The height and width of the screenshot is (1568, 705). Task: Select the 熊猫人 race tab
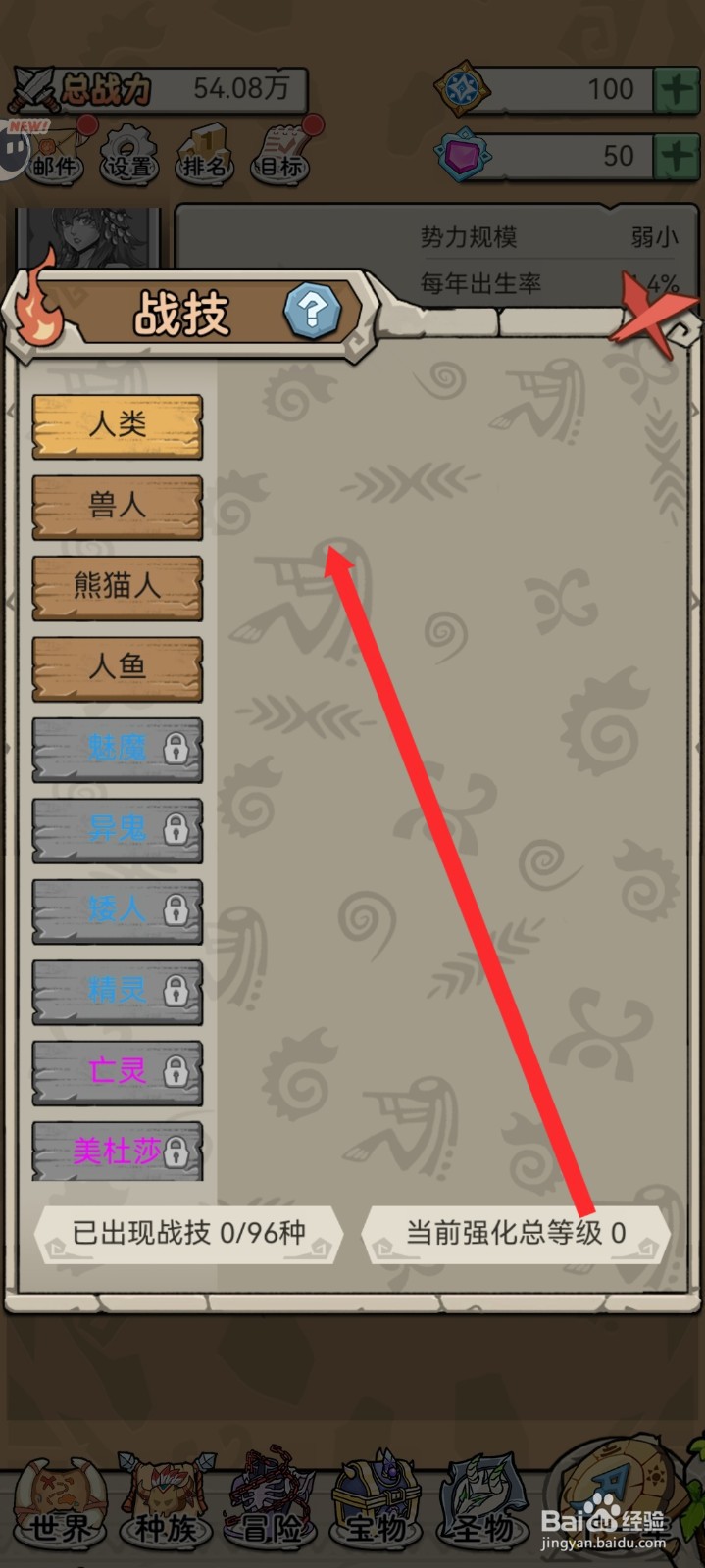point(118,587)
